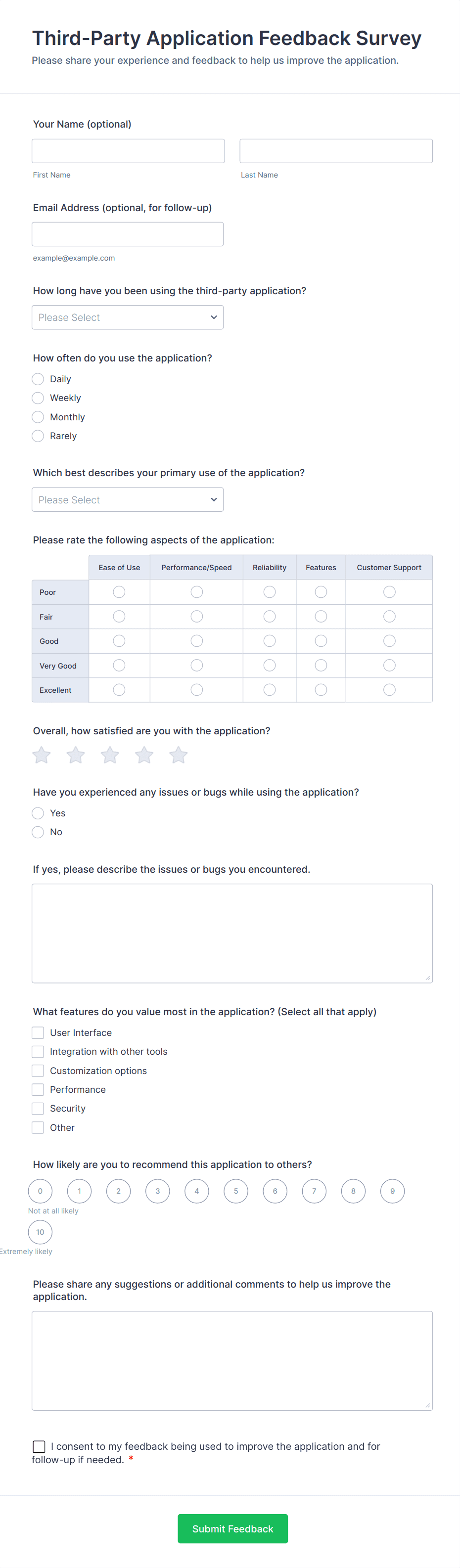Viewport: 460px width, 1568px height.
Task: Select 7 on the likelihood scale
Action: [314, 1191]
